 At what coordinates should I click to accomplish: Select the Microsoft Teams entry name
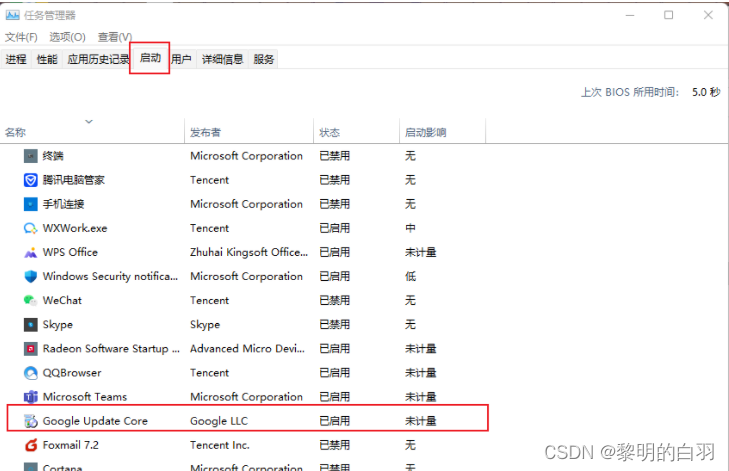pos(85,397)
